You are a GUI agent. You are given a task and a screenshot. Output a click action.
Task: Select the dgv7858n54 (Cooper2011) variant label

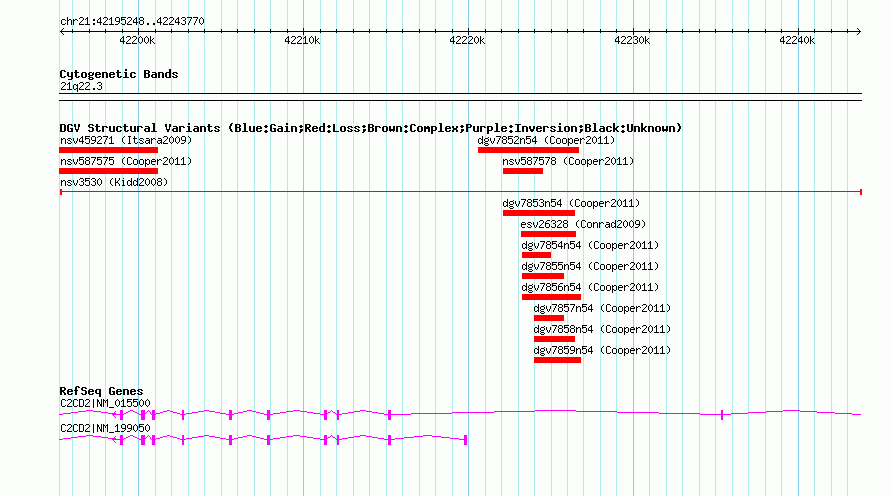pos(602,329)
